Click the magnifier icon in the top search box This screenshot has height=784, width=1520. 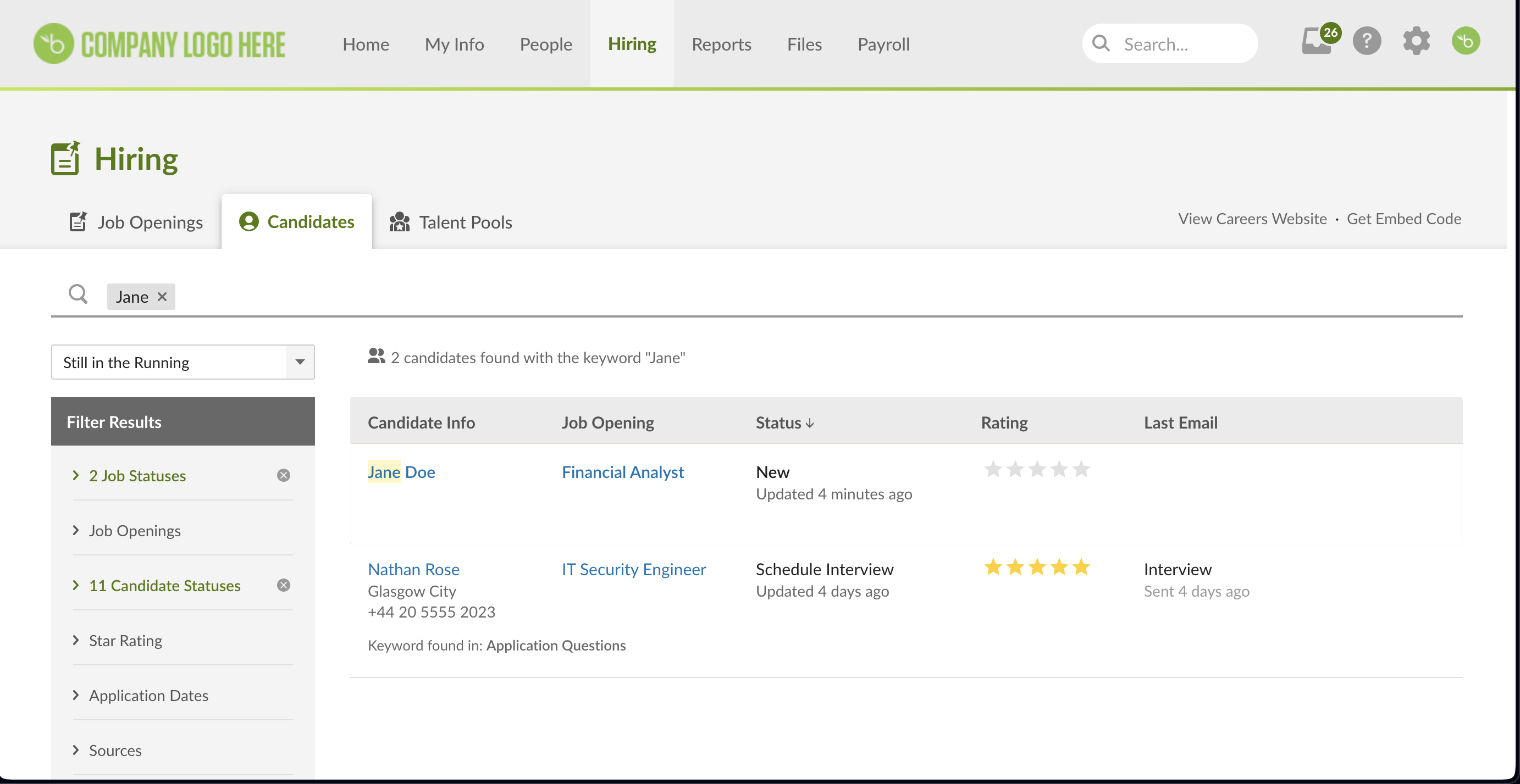coord(1101,43)
